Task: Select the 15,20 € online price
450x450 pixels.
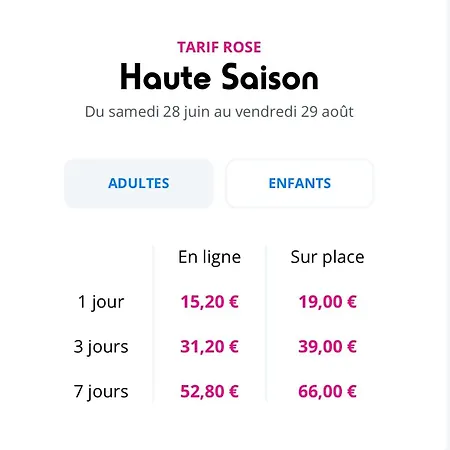Action: [209, 302]
